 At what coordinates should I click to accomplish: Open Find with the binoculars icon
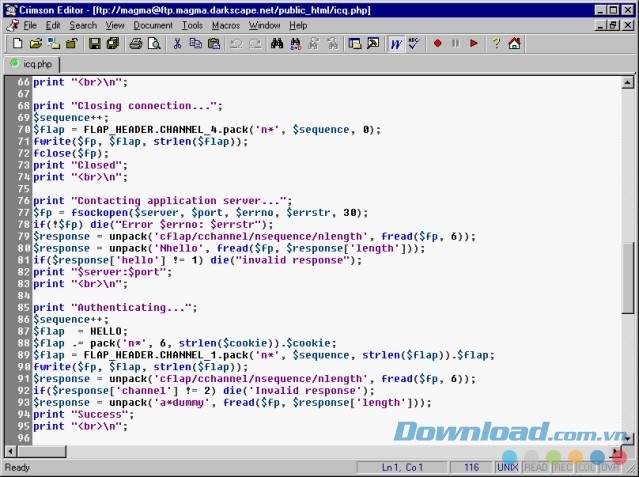[x=277, y=43]
